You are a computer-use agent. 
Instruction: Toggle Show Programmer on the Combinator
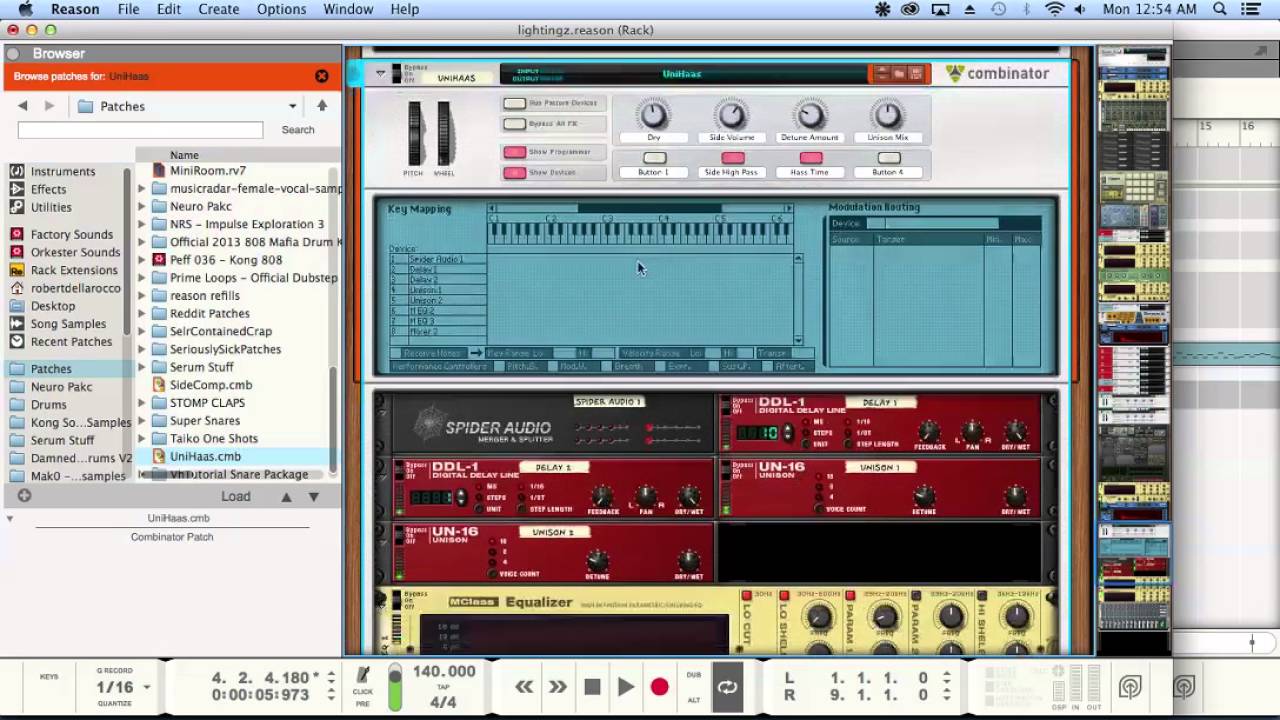tap(514, 152)
